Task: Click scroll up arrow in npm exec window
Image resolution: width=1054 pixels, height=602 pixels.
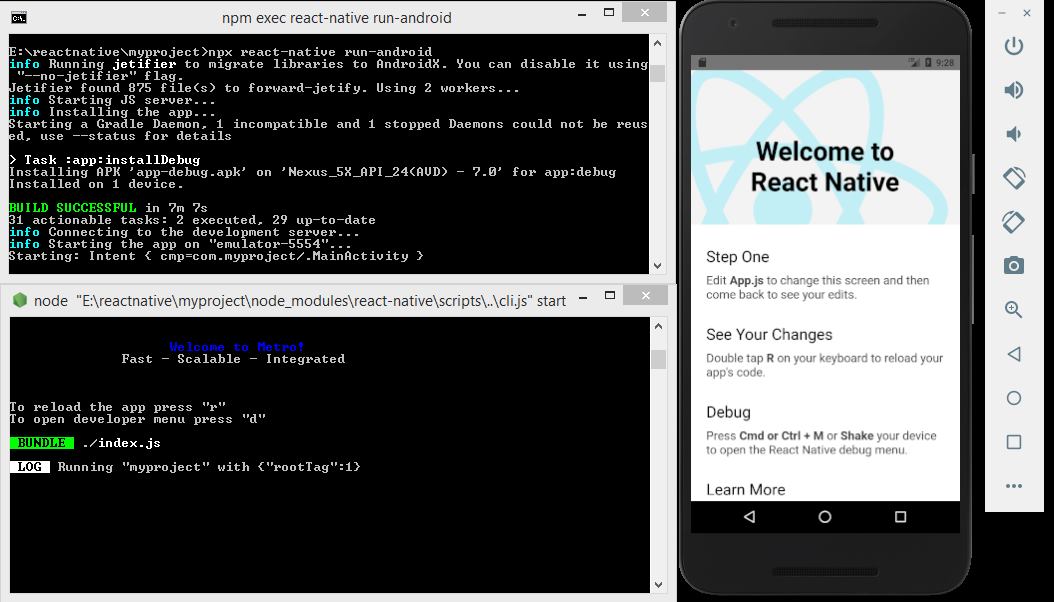Action: (657, 45)
